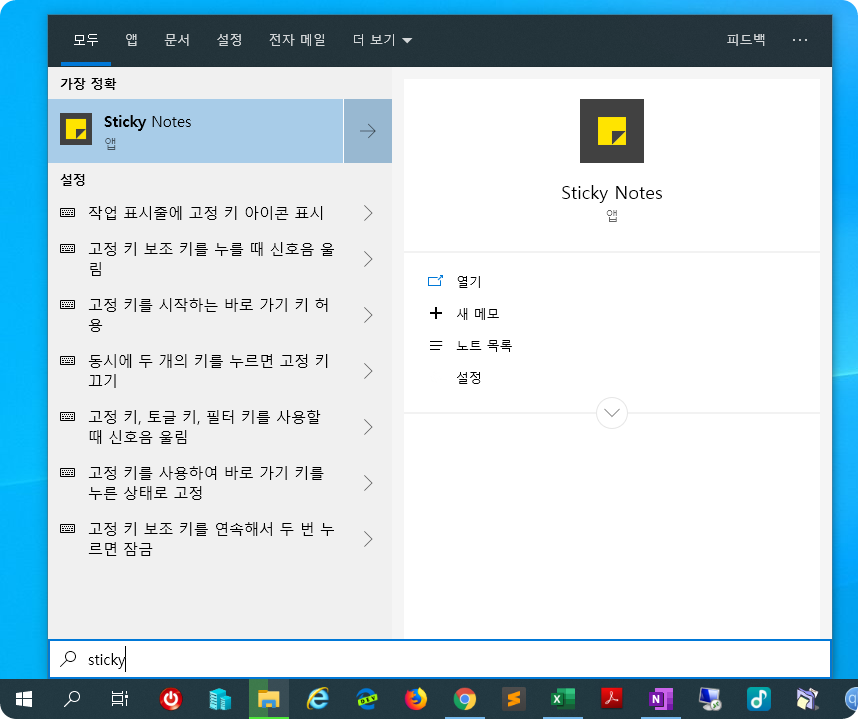Expand Sticky Notes result arrow

click(368, 131)
